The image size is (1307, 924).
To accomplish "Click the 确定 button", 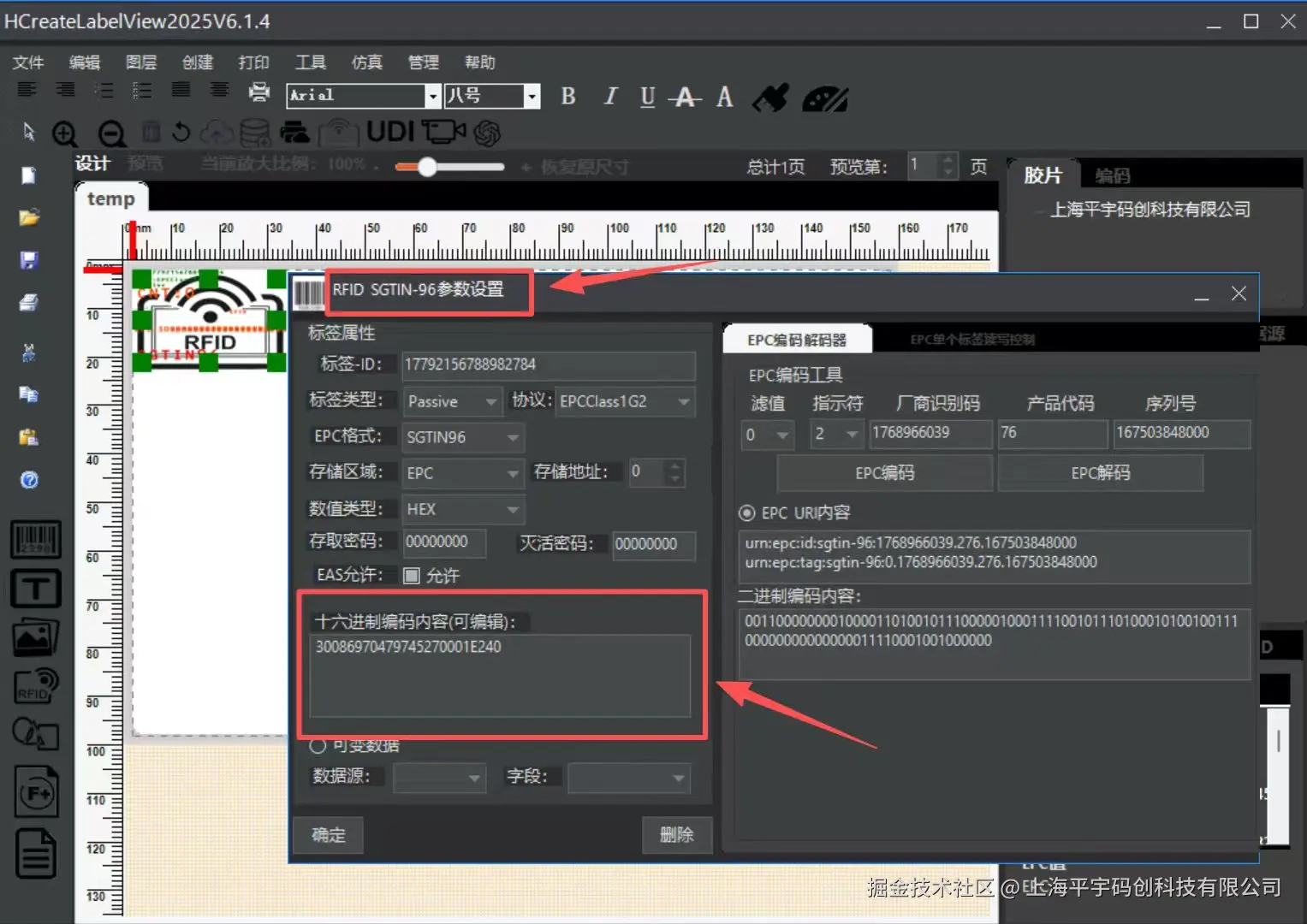I will [x=328, y=835].
